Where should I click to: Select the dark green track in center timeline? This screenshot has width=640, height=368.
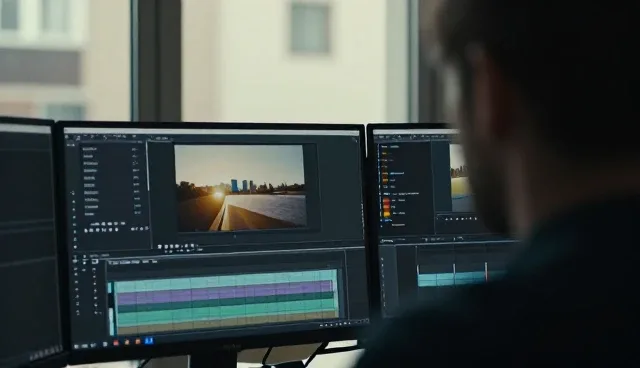click(225, 303)
